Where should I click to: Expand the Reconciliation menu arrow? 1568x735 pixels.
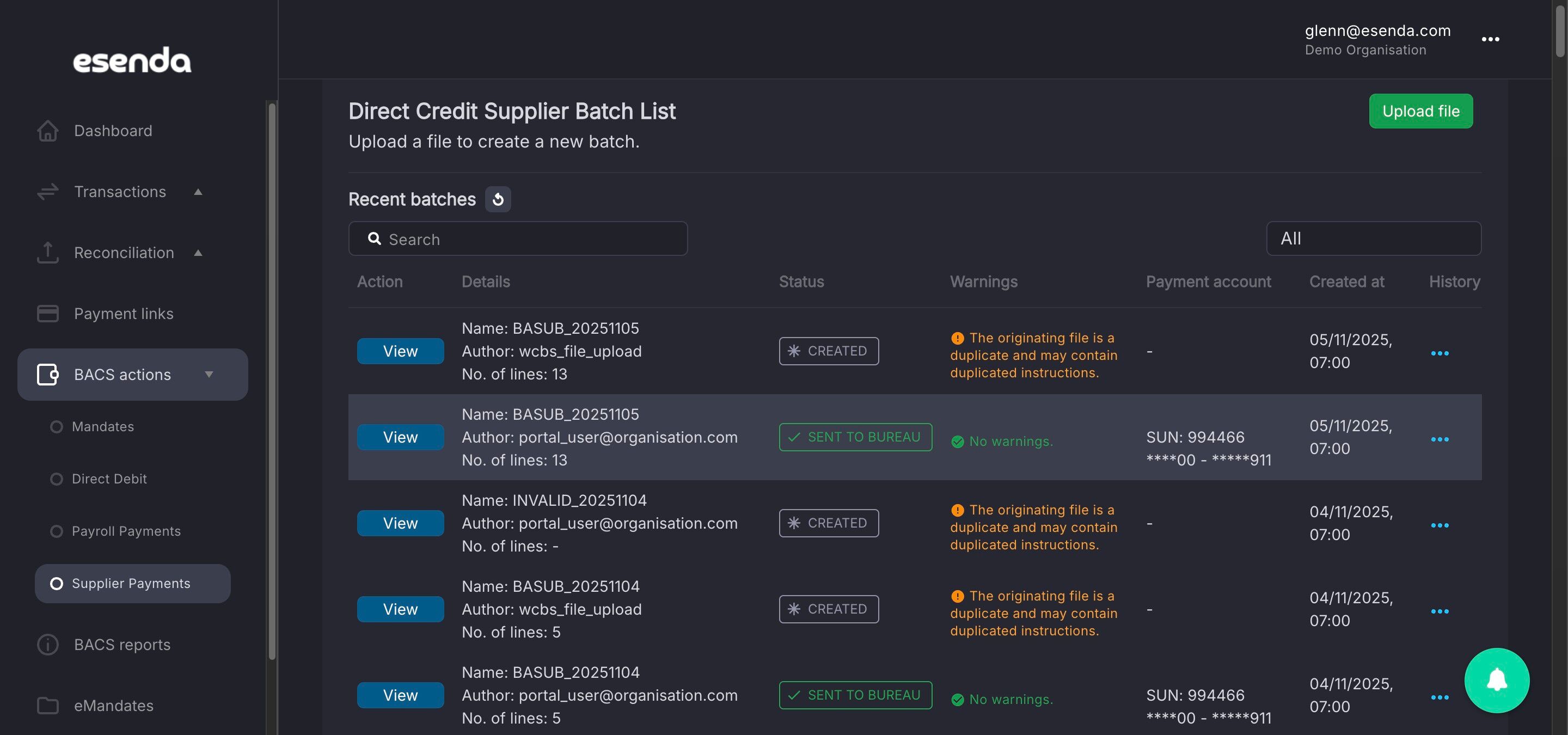point(198,253)
